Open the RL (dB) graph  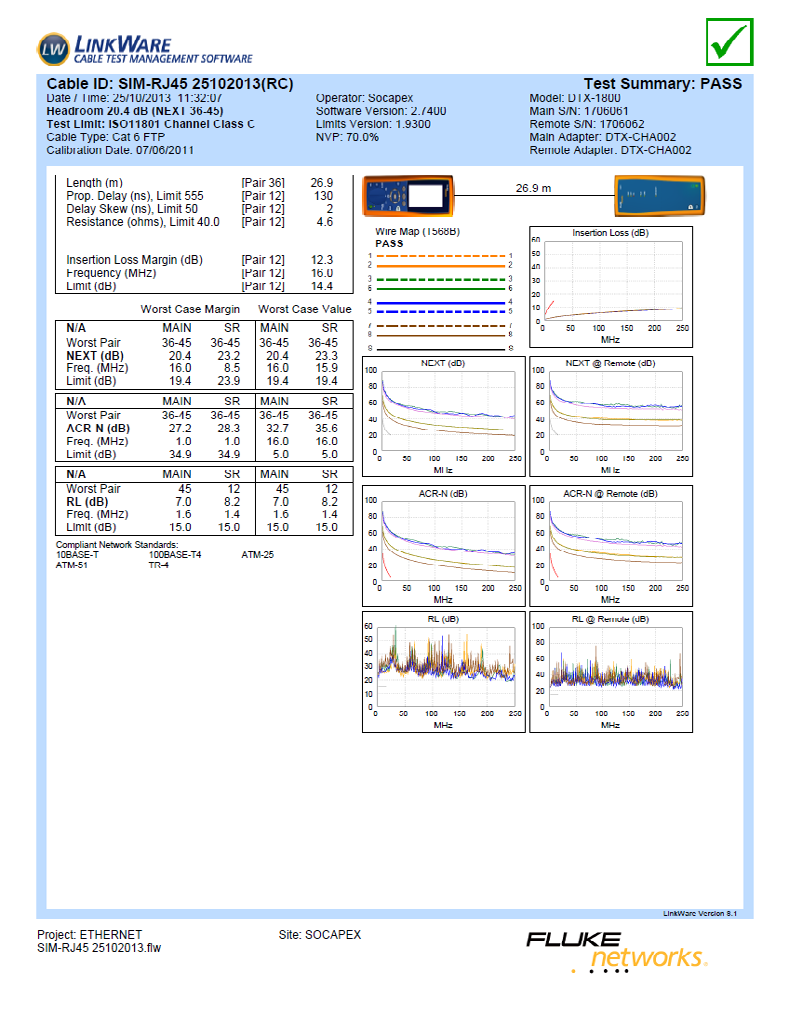443,671
